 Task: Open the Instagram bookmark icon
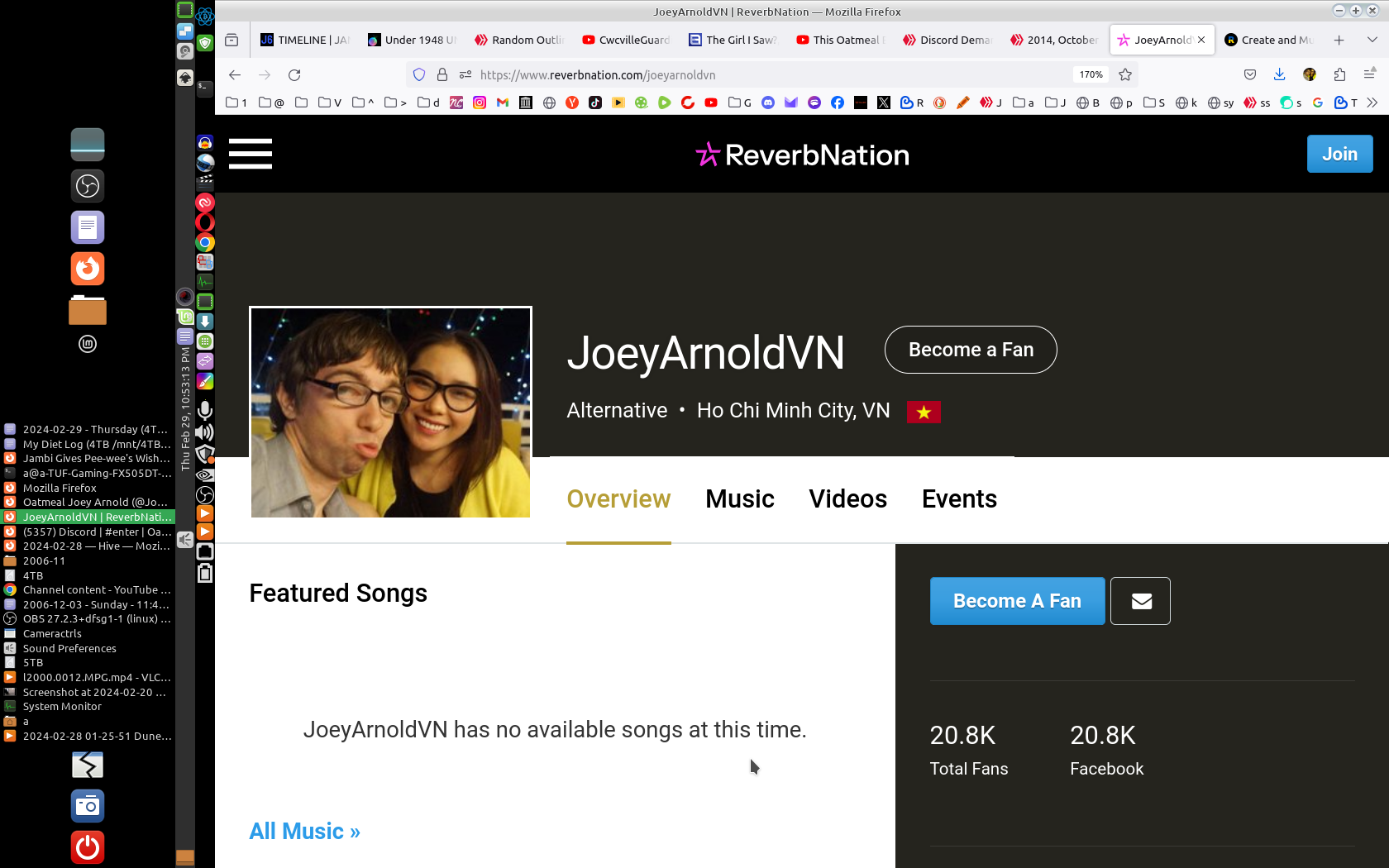point(480,103)
